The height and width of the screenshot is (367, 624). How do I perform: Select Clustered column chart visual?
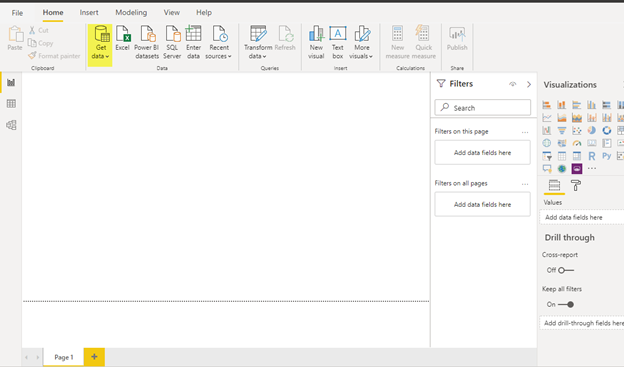tap(592, 105)
